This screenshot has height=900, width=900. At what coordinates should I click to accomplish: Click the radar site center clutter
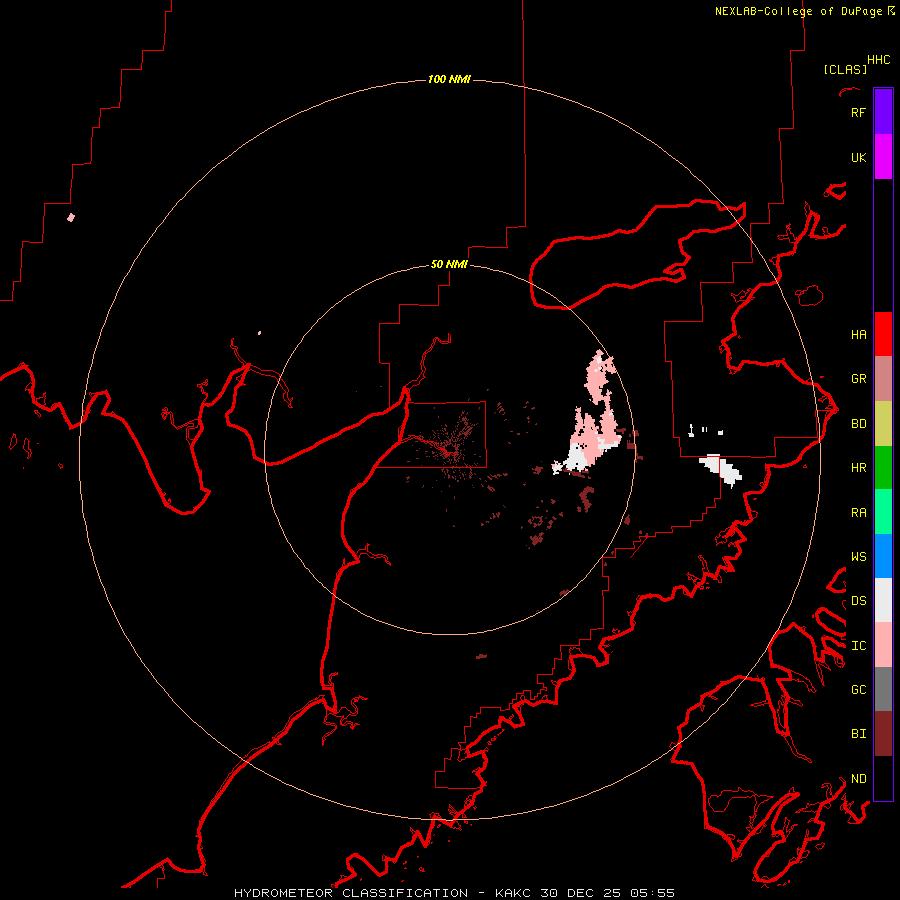(x=451, y=449)
